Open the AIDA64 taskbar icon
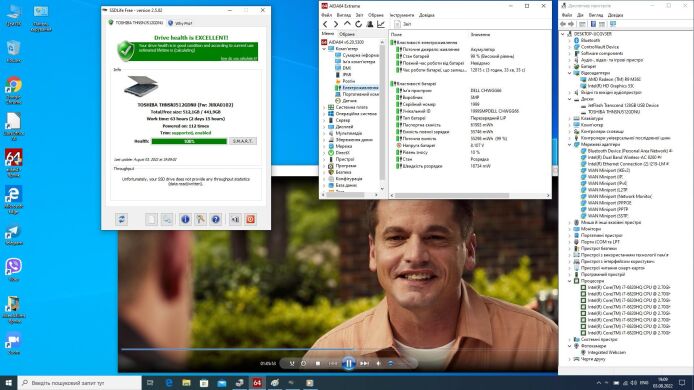The width and height of the screenshot is (694, 390). pos(257,382)
